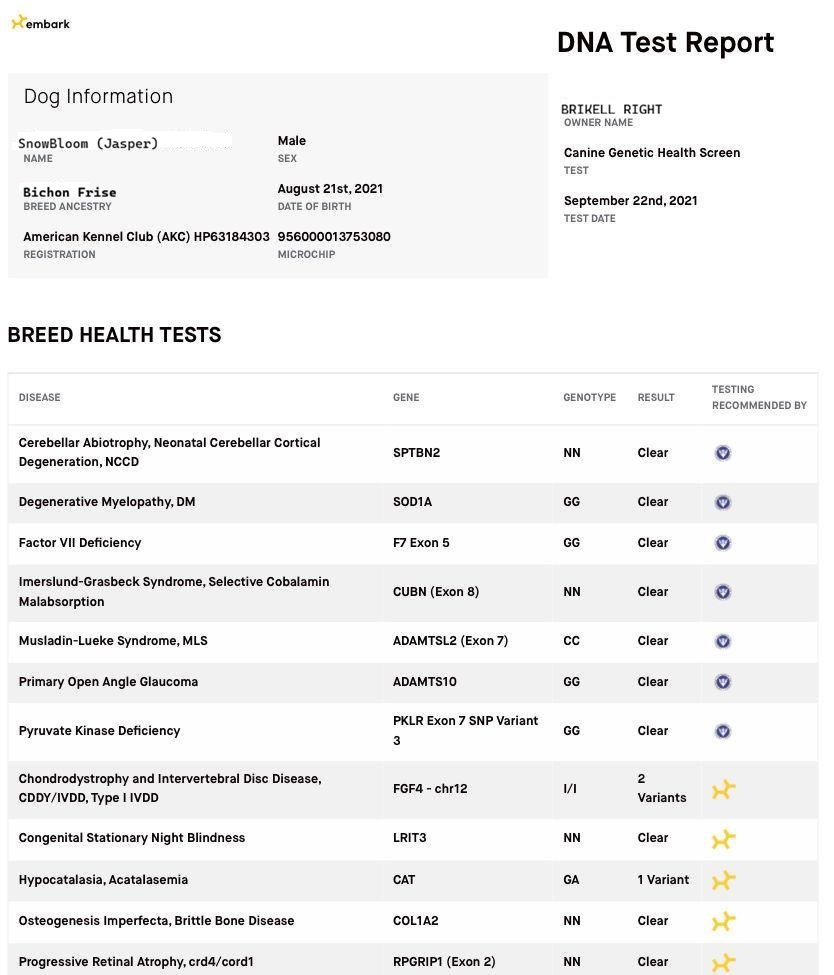Click the DISEASE column header
This screenshot has height=975, width=834.
pyautogui.click(x=40, y=398)
